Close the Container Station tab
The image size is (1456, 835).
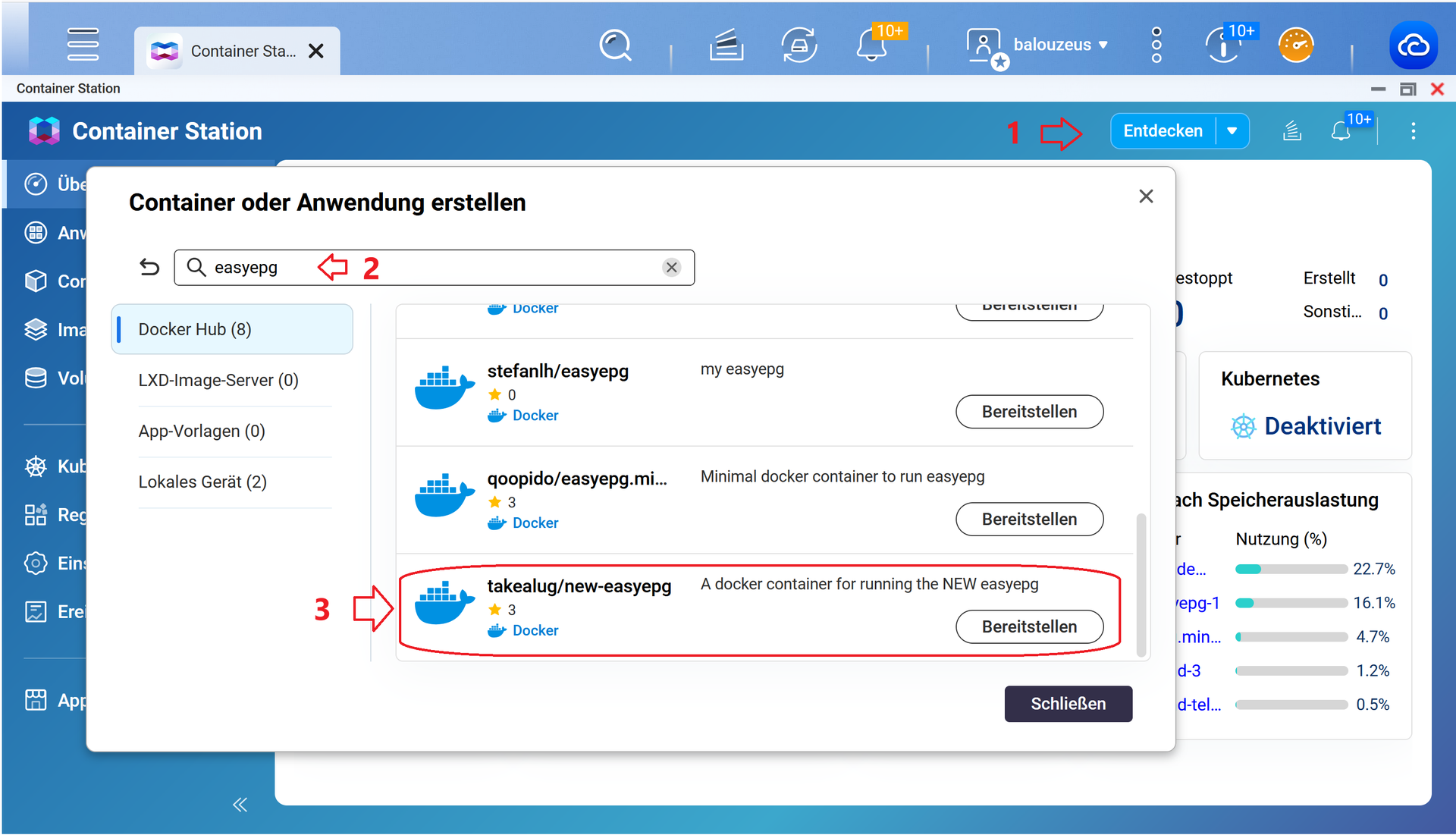click(316, 51)
